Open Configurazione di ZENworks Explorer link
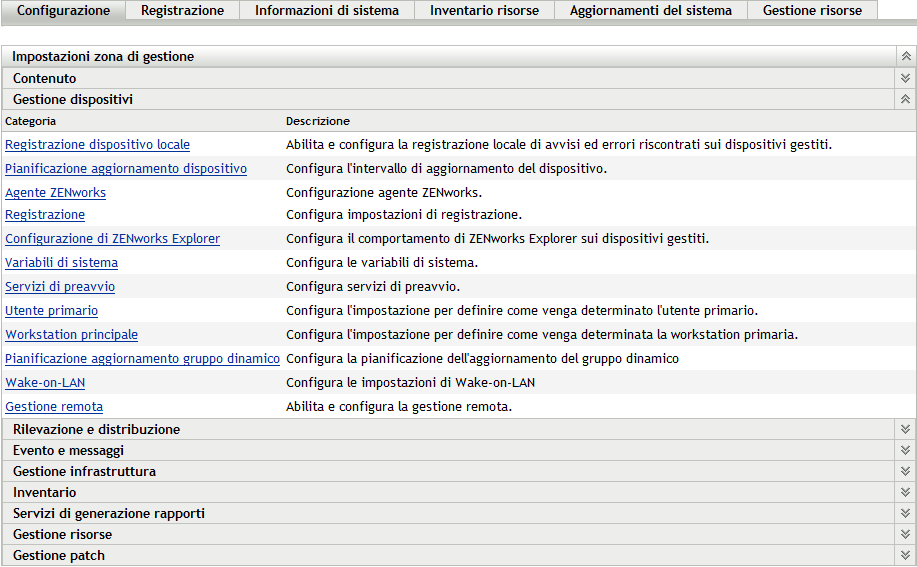Viewport: 917px width, 567px height. [112, 238]
